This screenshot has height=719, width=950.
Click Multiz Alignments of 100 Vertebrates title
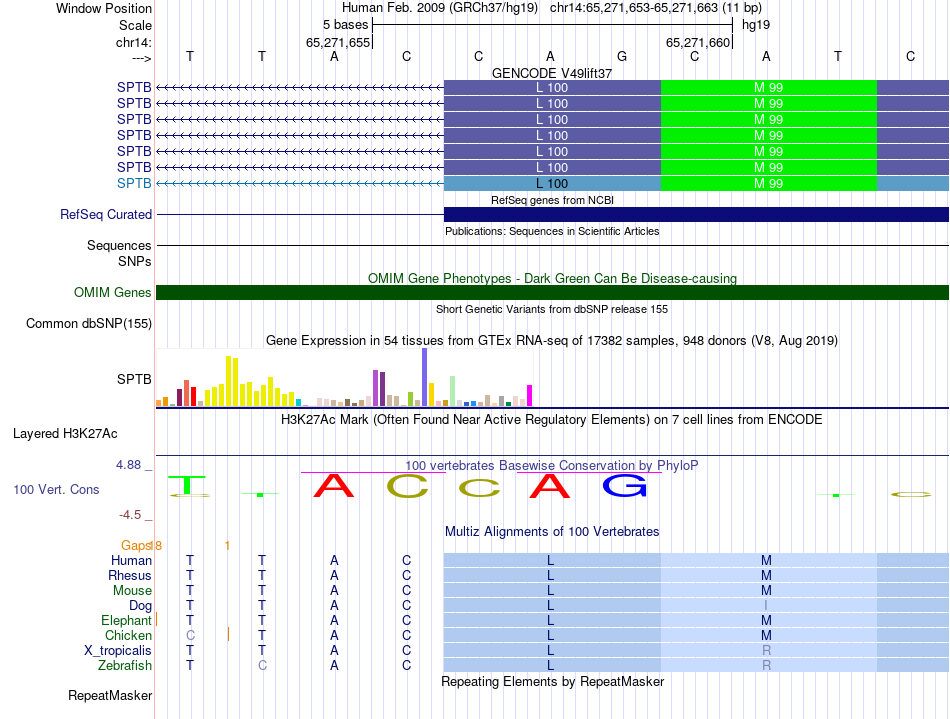tap(552, 532)
